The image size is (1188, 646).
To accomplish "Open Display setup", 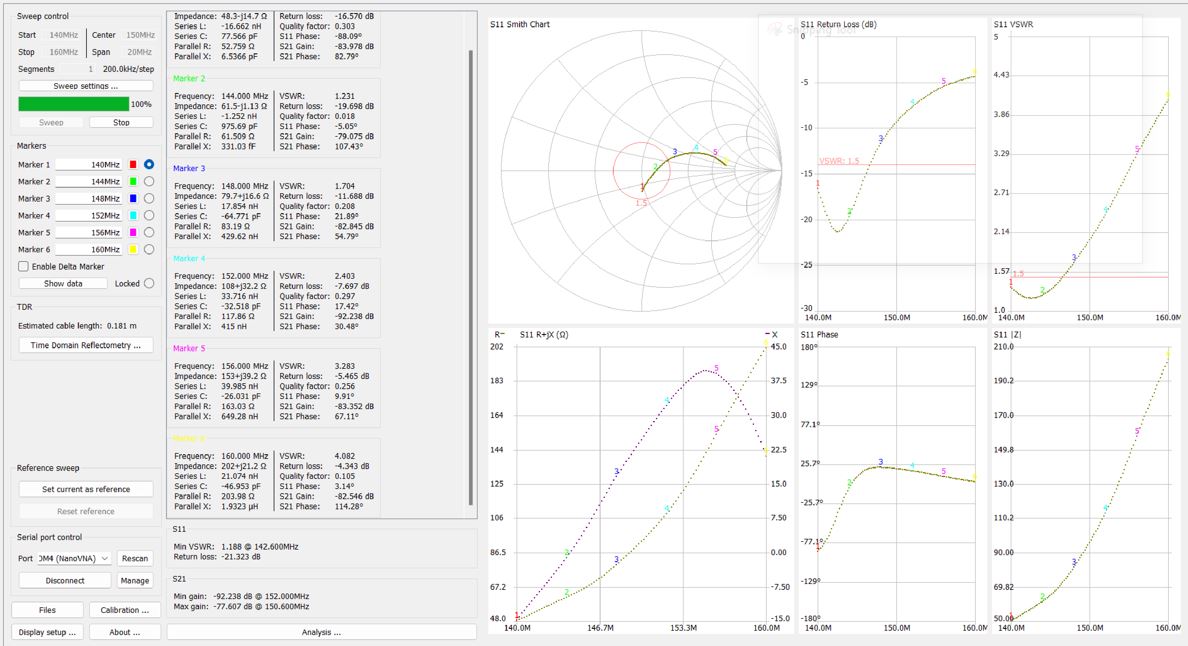I will point(47,632).
